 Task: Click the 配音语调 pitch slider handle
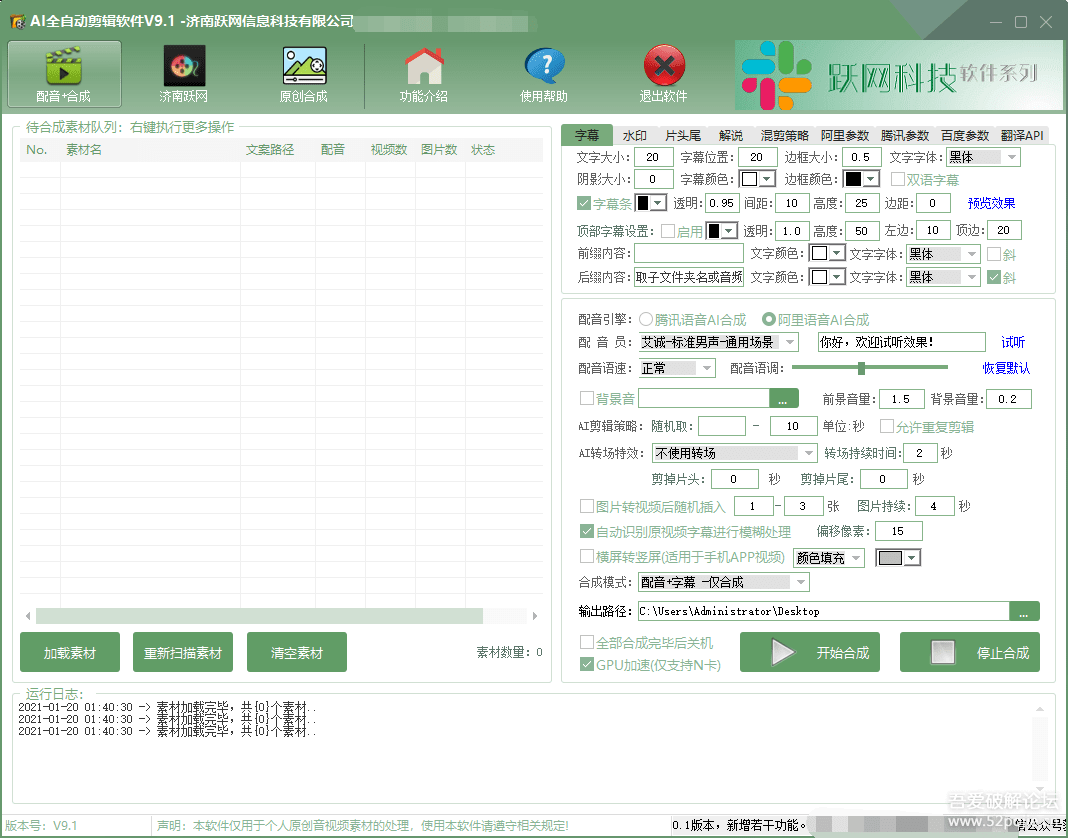(862, 368)
